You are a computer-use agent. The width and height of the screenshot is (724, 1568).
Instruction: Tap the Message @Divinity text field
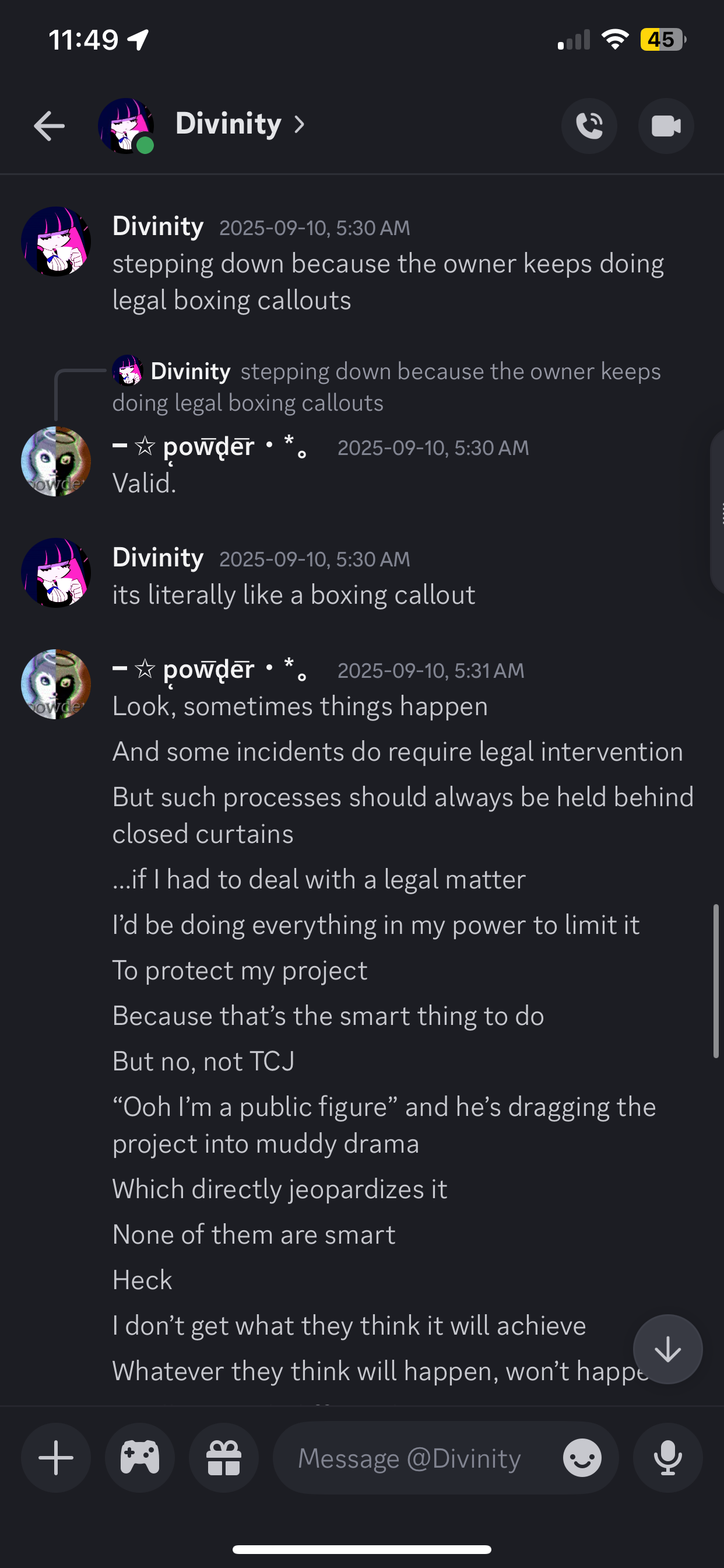[409, 1458]
